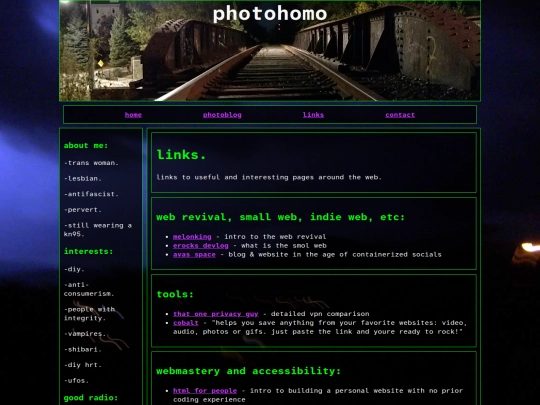Click the '-lesbian.' sidebar line

pos(83,178)
